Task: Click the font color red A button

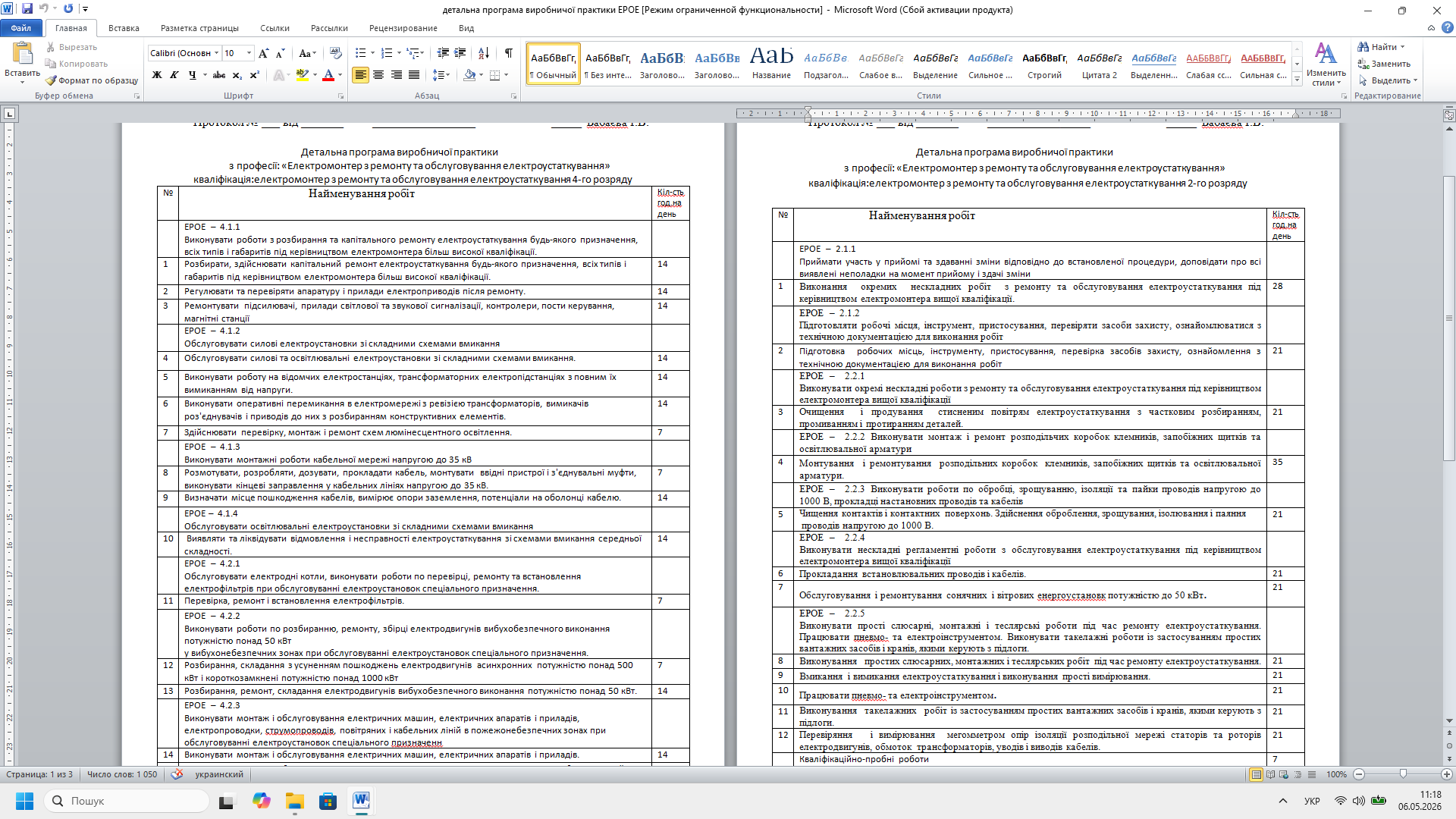Action: tap(328, 75)
